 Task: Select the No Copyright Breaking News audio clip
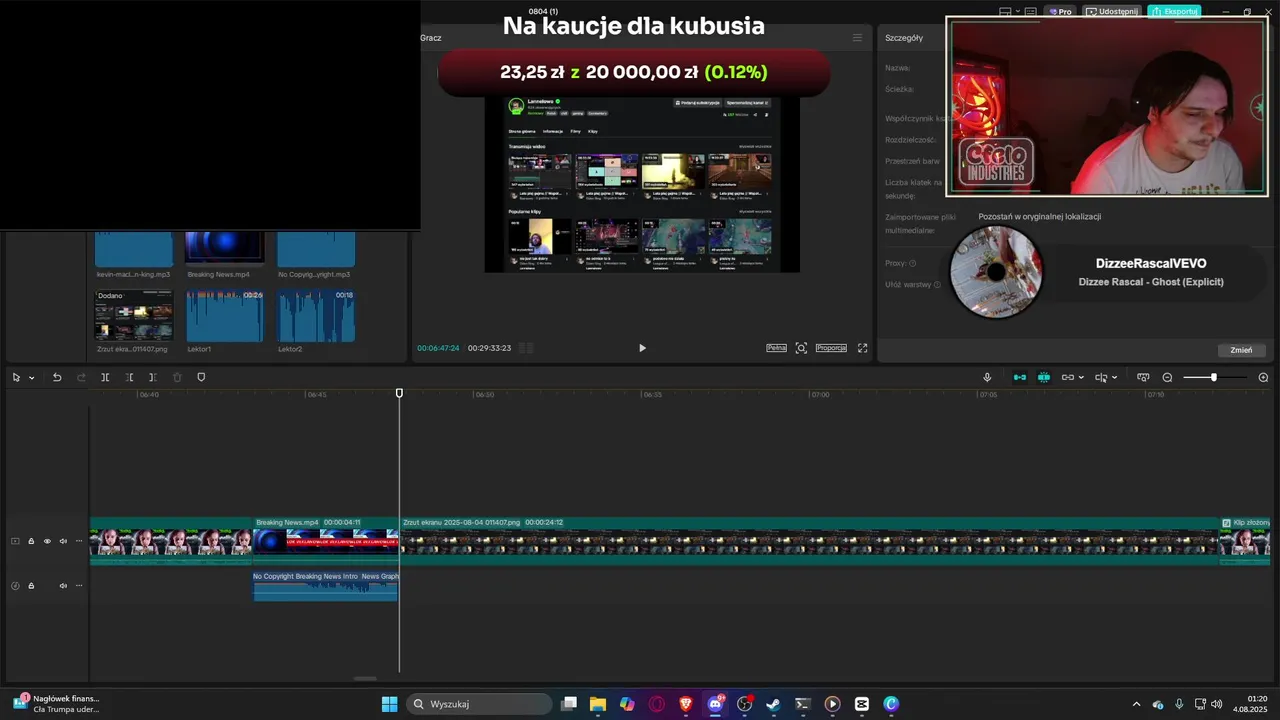326,585
